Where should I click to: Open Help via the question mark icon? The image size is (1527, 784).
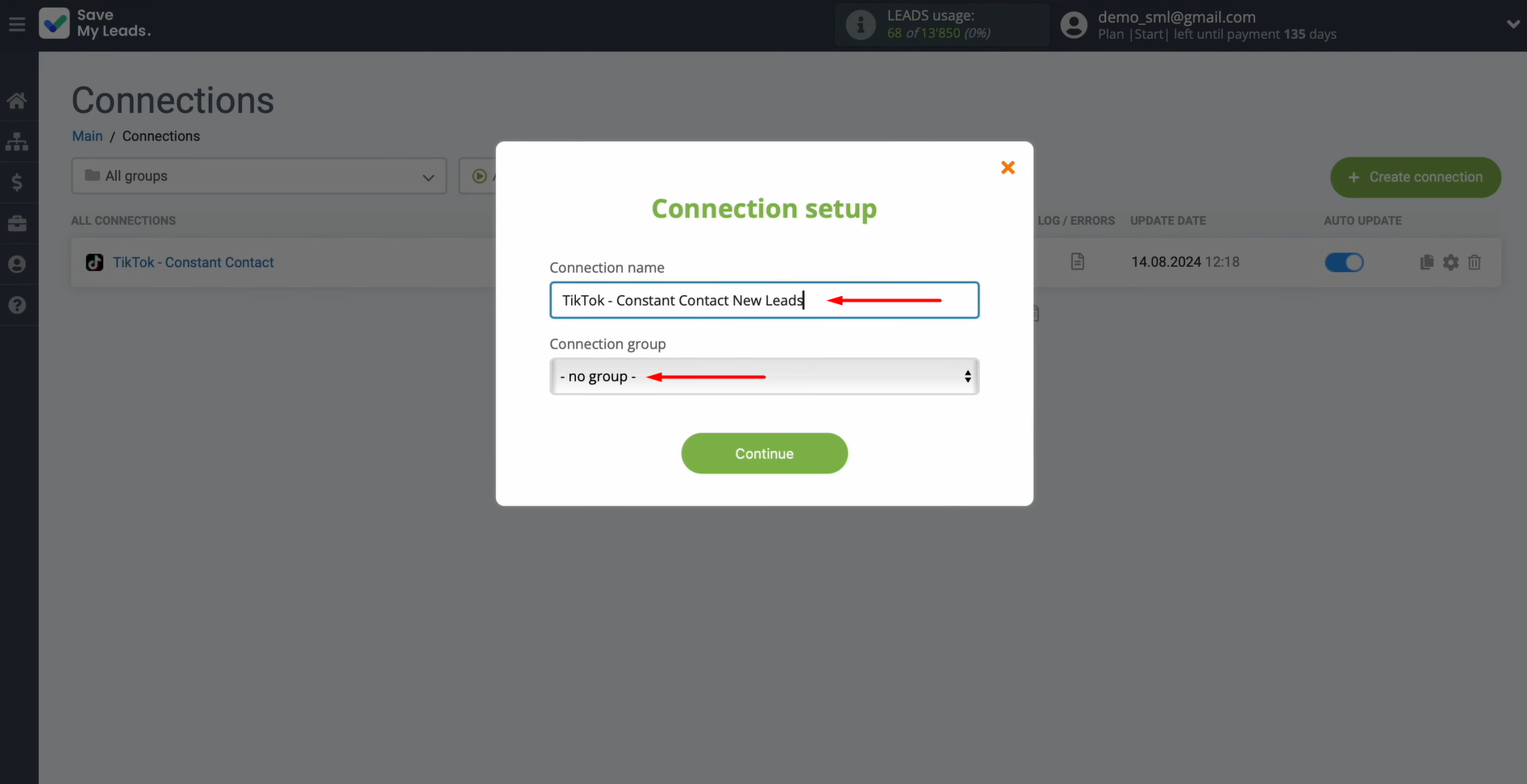[17, 305]
